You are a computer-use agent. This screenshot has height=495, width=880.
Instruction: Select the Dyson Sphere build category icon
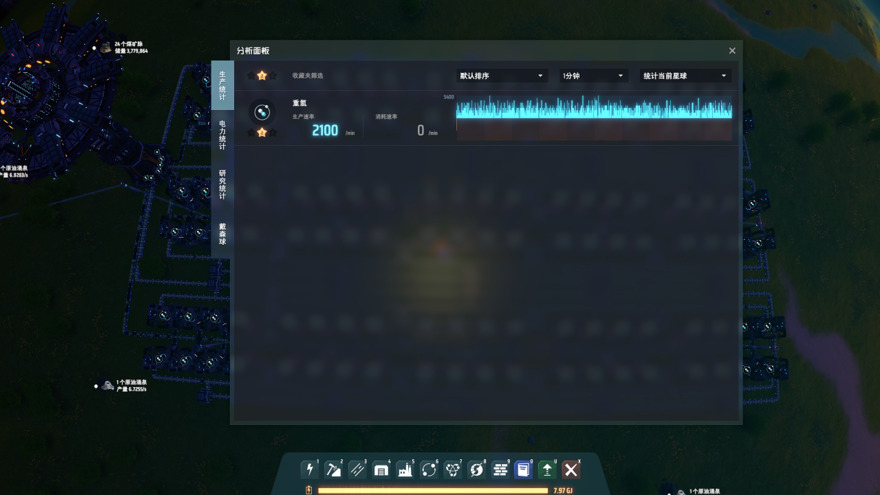476,469
